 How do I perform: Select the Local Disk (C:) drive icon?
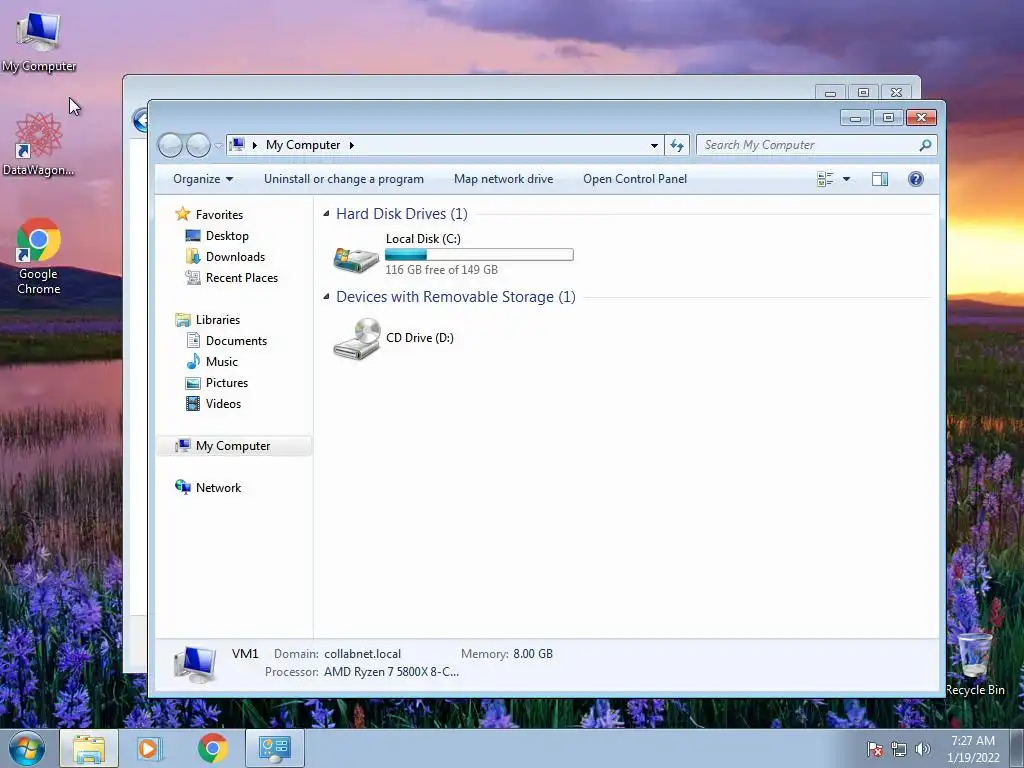pos(356,259)
